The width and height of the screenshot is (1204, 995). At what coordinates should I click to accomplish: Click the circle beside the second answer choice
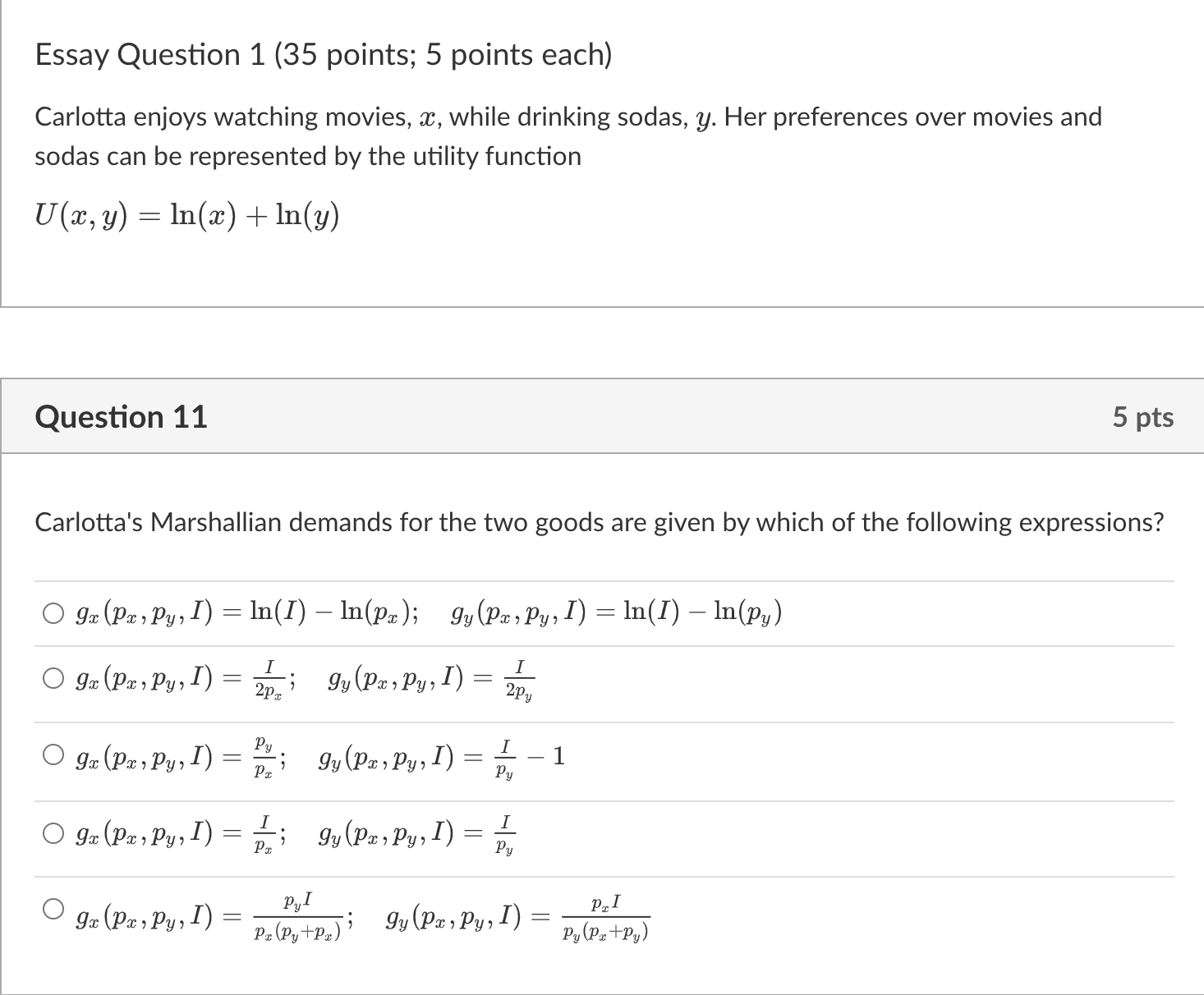pos(53,677)
